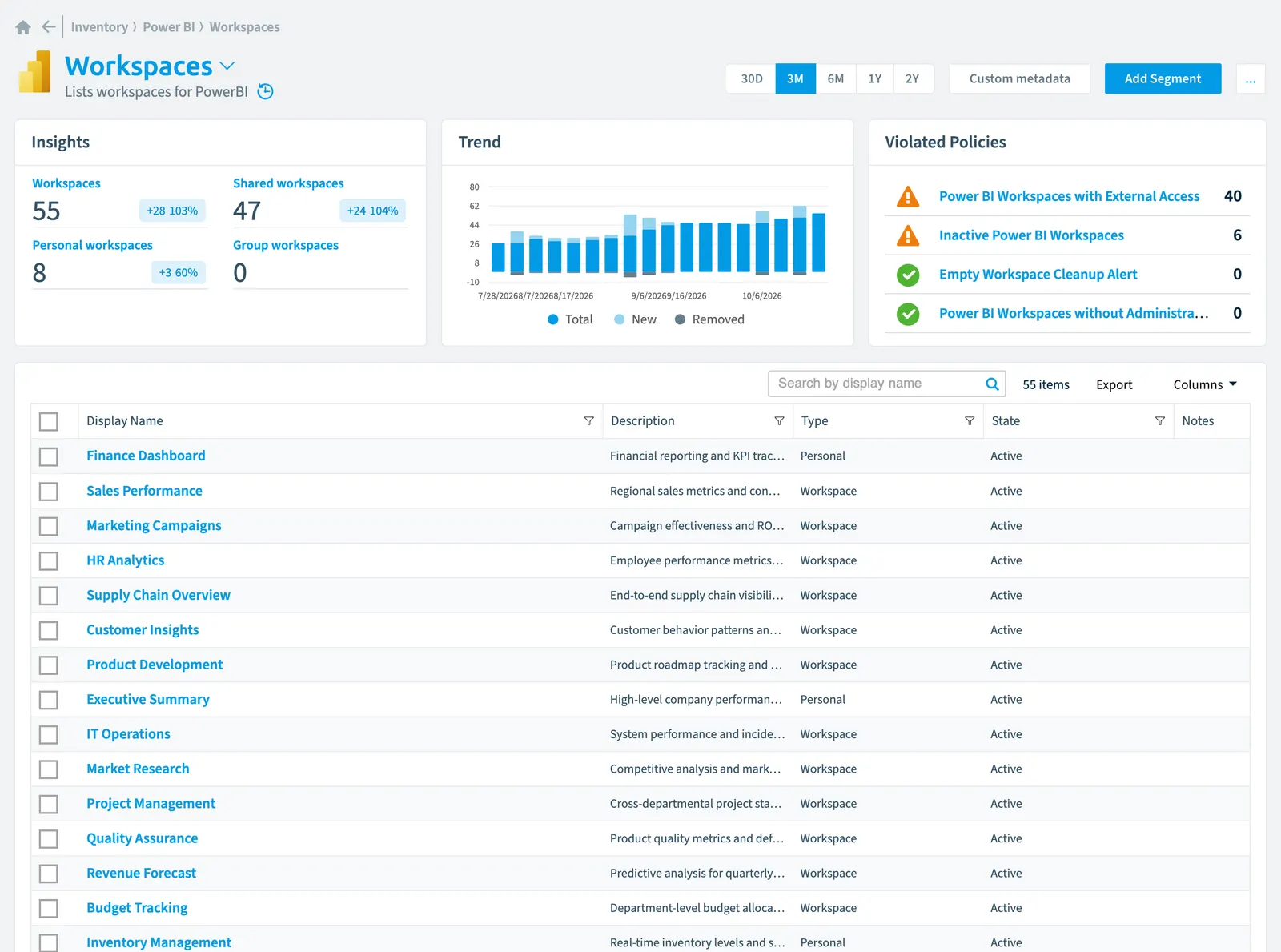Image resolution: width=1281 pixels, height=952 pixels.
Task: Open the Revenue Forecast workspace
Action: click(141, 873)
